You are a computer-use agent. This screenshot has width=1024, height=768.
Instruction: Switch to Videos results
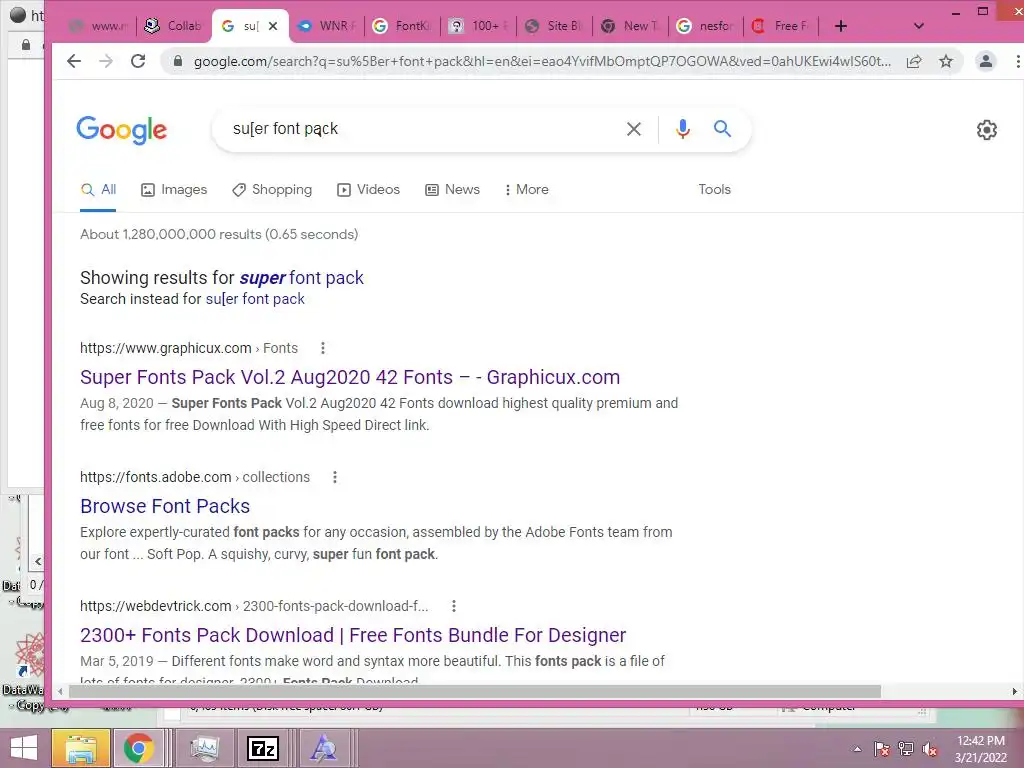[x=368, y=189]
